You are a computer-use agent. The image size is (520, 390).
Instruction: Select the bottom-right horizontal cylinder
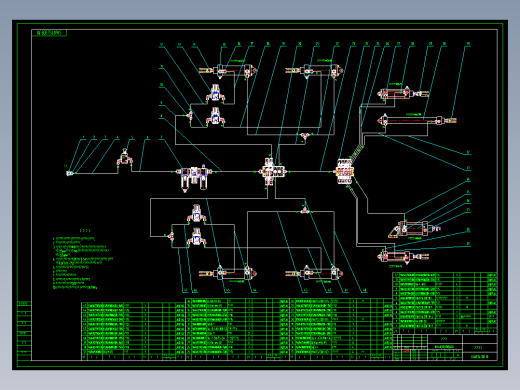(403, 257)
